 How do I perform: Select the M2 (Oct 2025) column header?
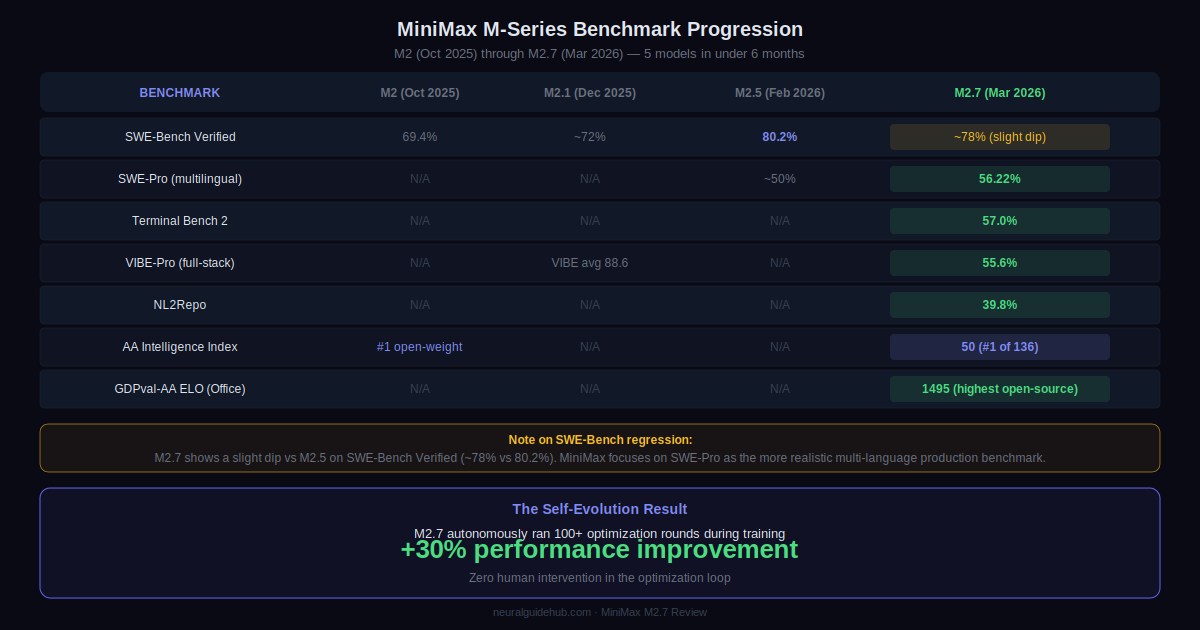(x=420, y=93)
